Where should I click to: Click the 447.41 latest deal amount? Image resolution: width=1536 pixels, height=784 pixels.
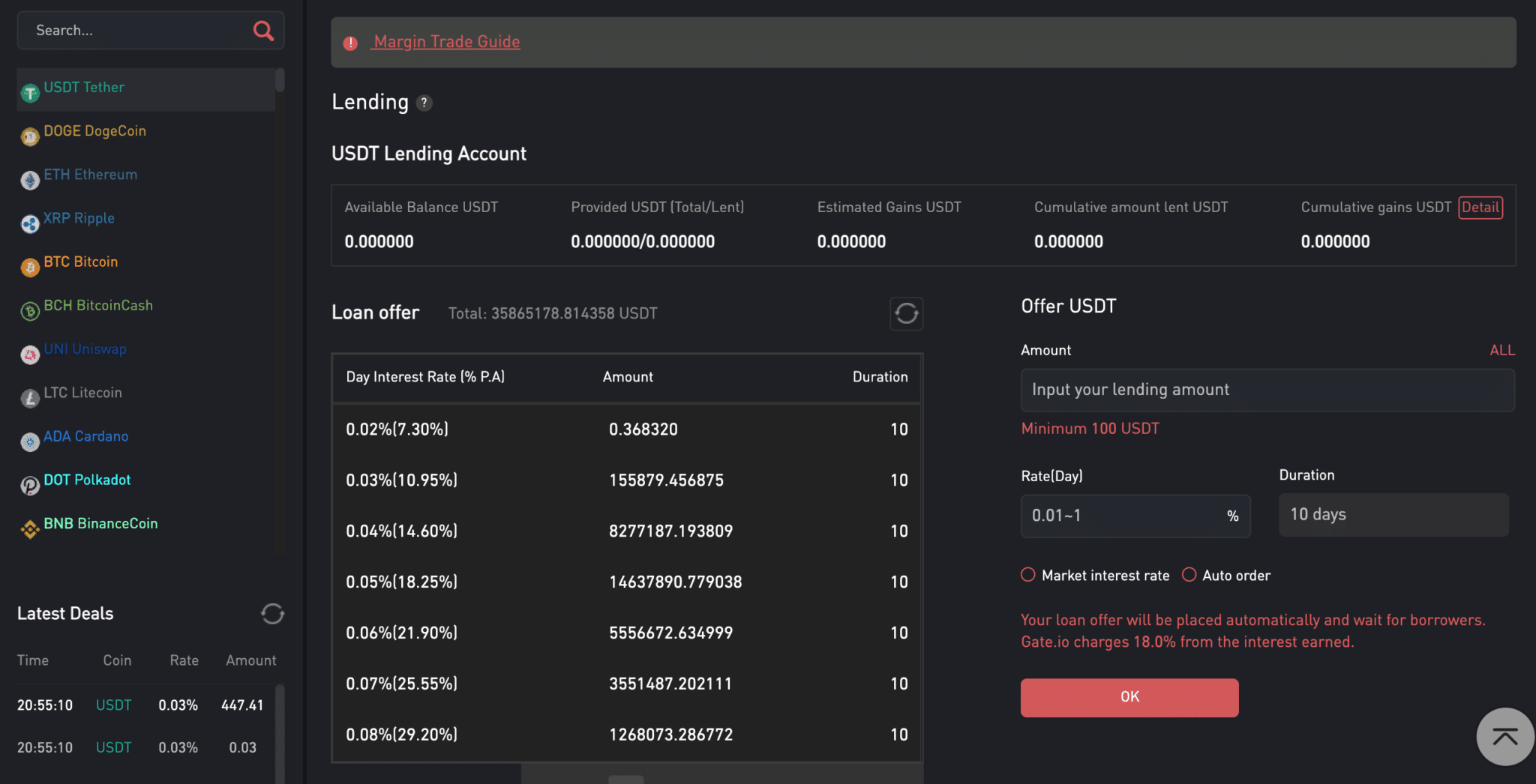(242, 705)
